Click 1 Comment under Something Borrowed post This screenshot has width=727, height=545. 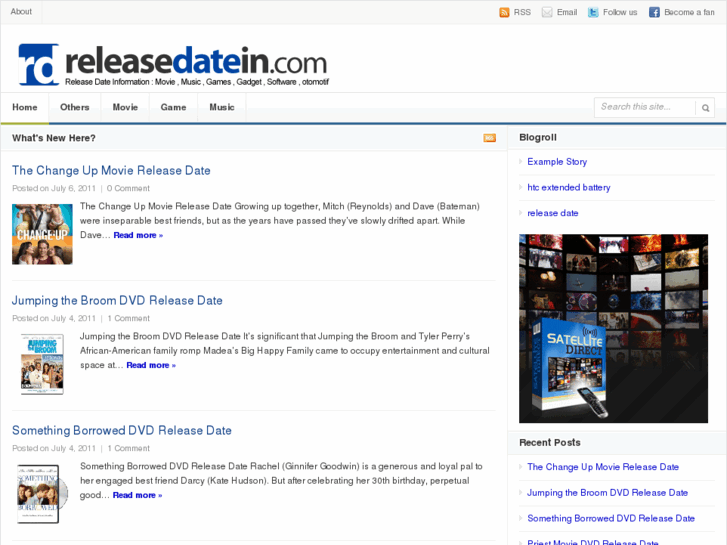point(128,448)
